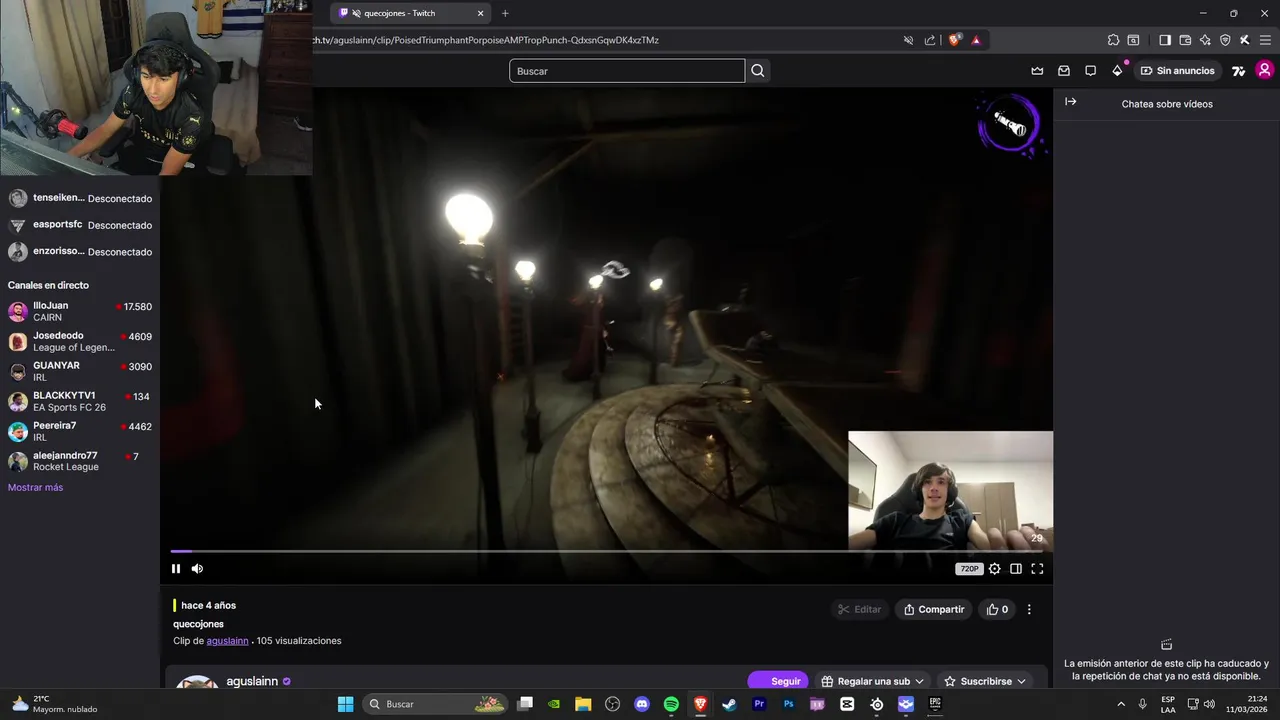Open the 7TV extension icon in Twitch header
Image resolution: width=1280 pixels, height=720 pixels.
pos(1238,71)
